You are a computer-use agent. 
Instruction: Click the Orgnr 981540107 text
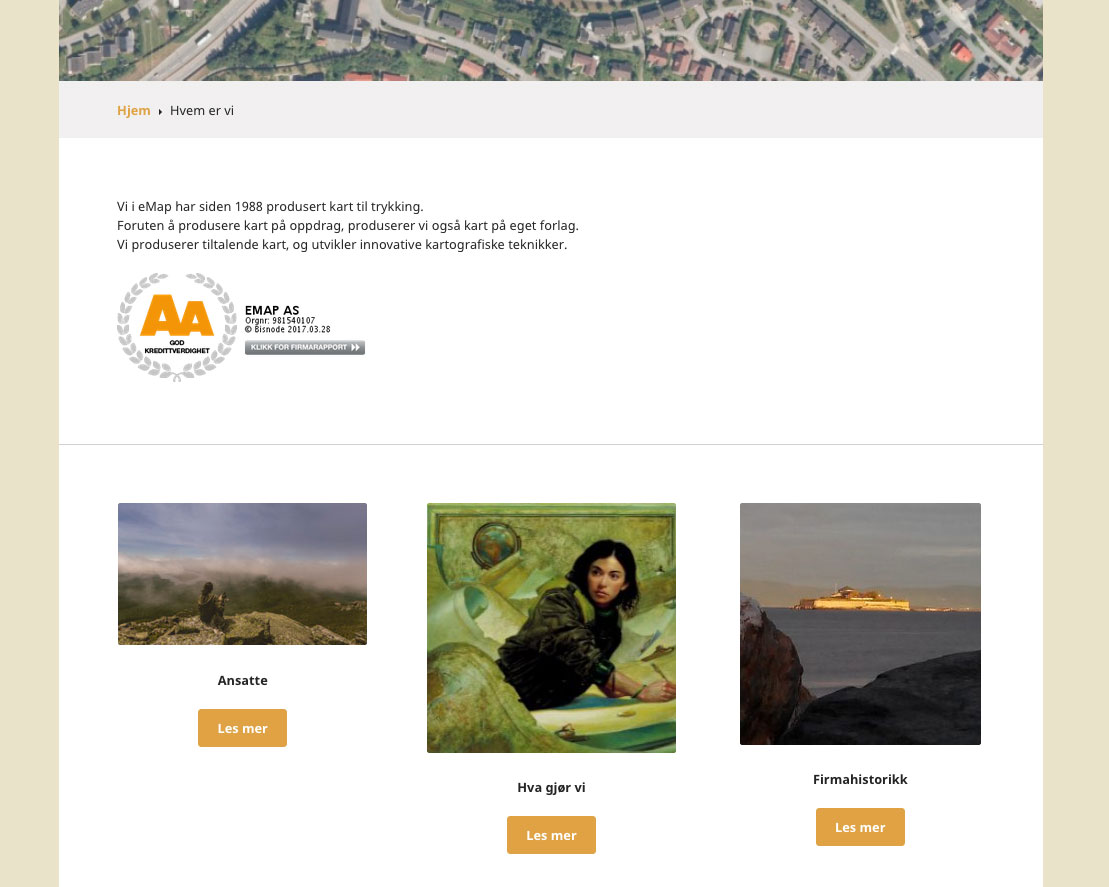coord(280,320)
